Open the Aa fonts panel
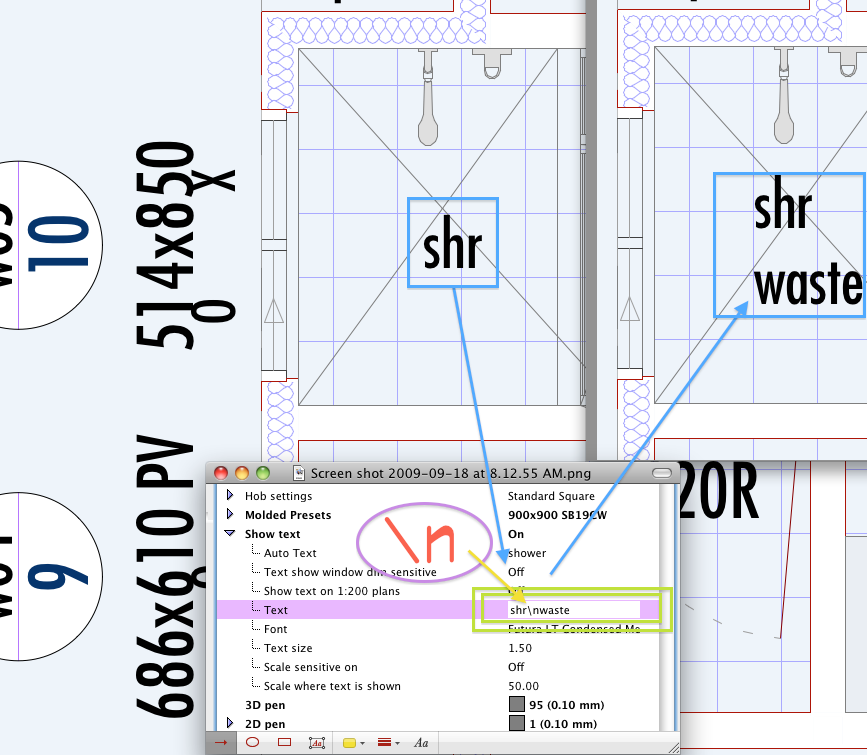Viewport: 867px width, 755px height. pos(421,742)
